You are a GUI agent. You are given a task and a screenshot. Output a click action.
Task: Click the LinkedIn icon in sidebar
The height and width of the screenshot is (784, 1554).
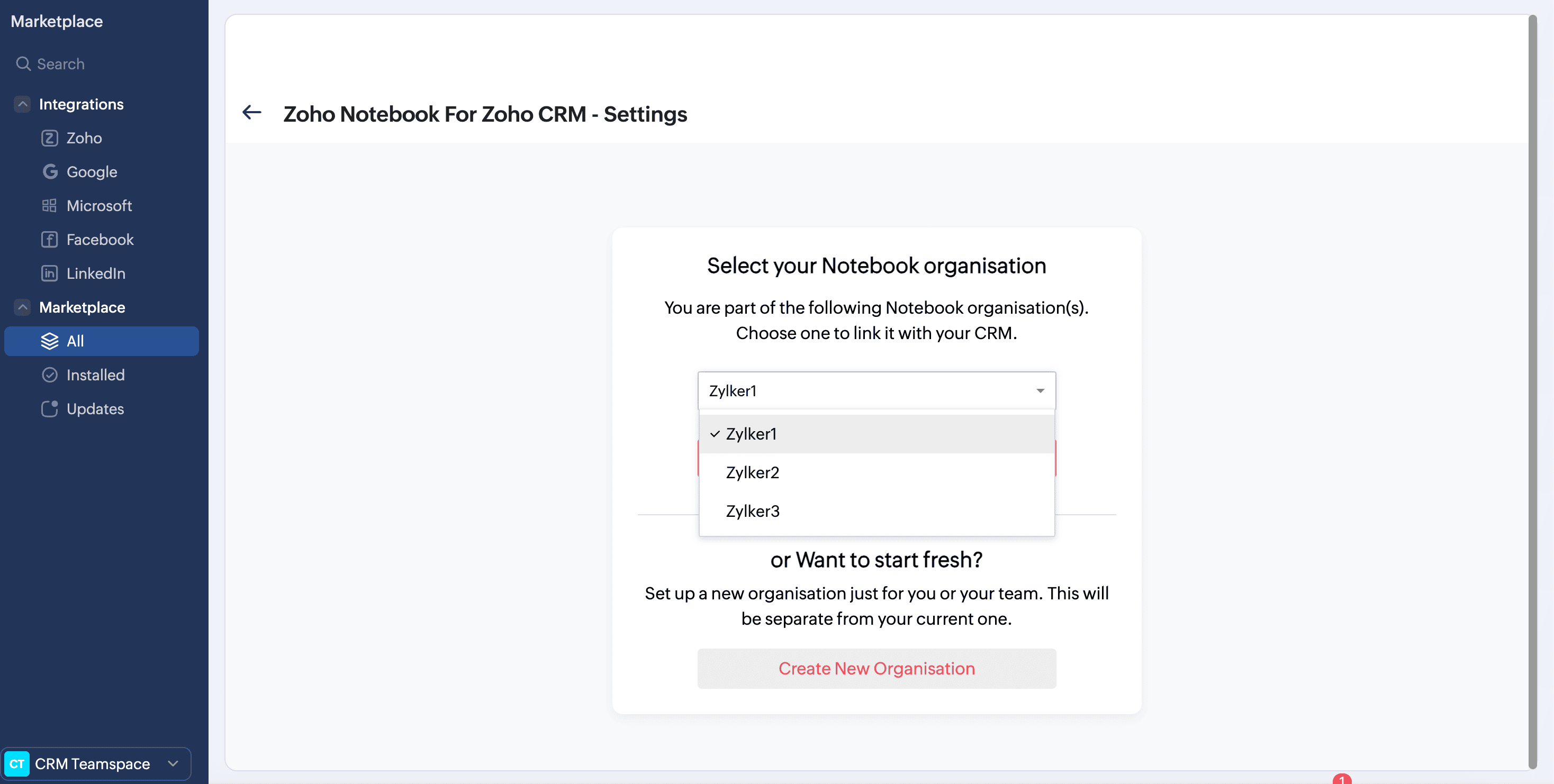(x=49, y=273)
